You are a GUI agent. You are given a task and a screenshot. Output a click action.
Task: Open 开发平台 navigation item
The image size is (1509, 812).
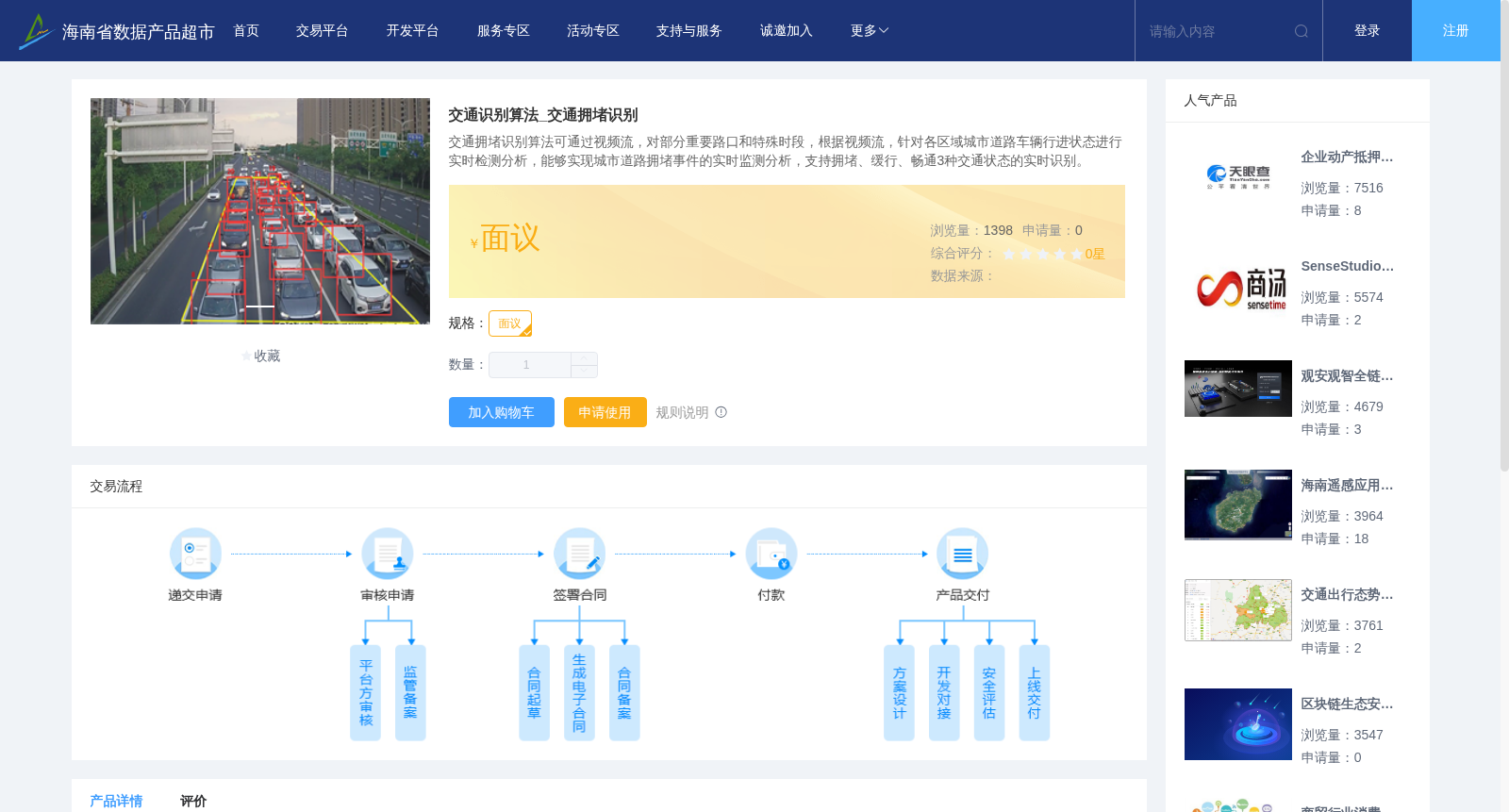(412, 31)
